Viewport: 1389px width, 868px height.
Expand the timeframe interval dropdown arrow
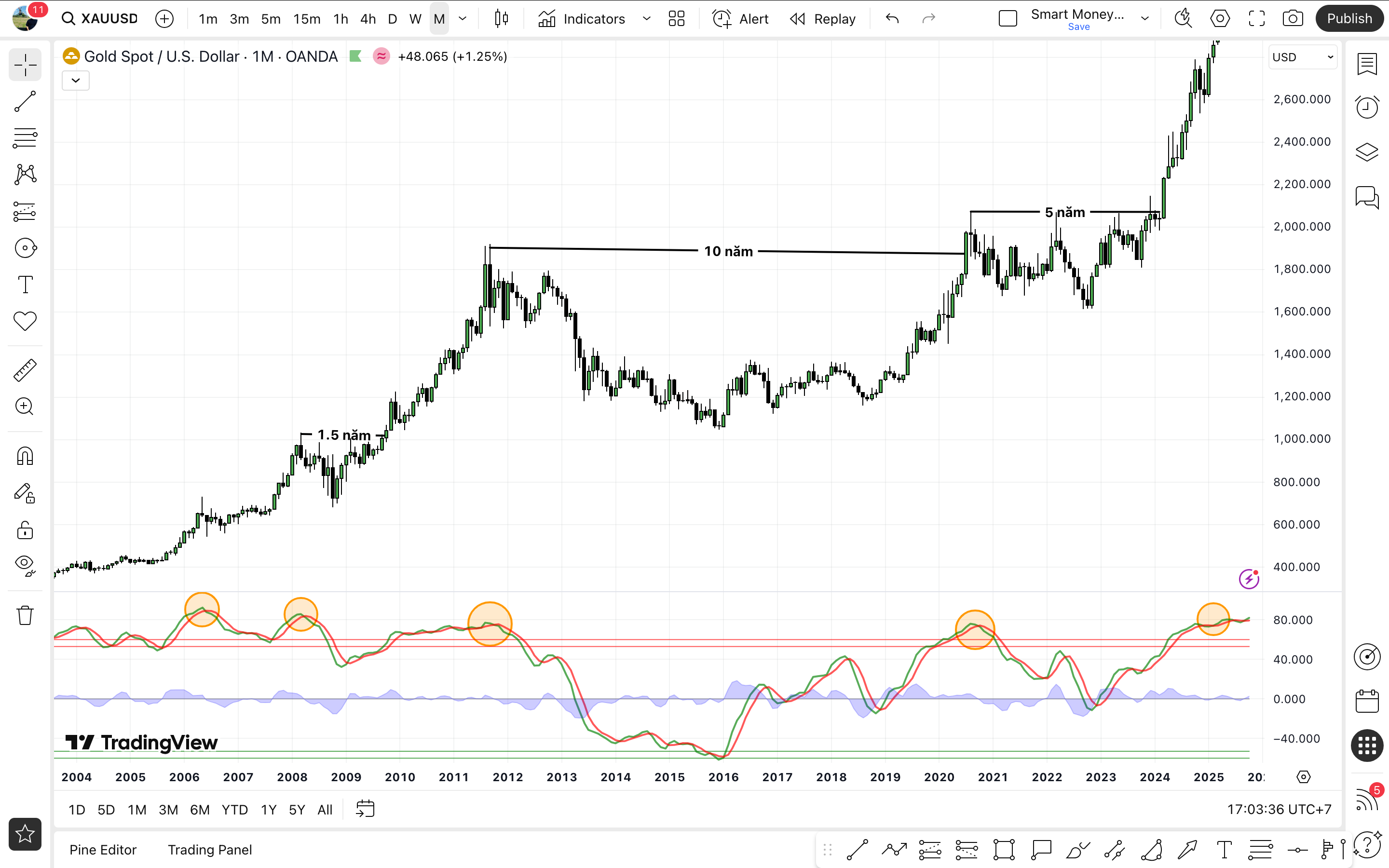point(463,18)
